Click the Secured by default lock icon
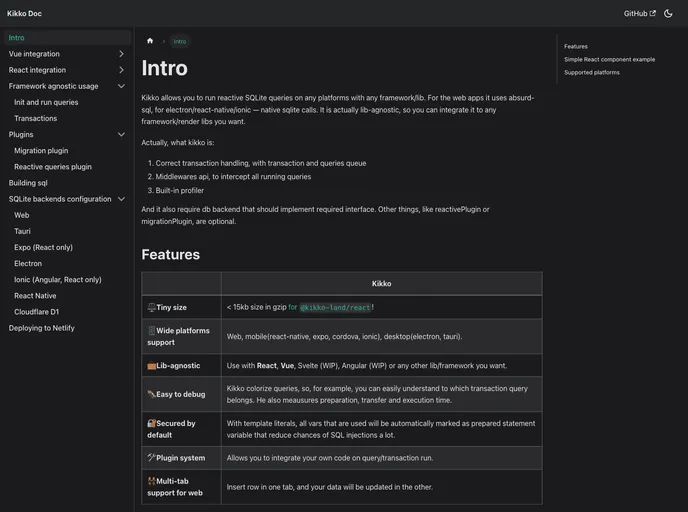This screenshot has height=512, width=688. coord(152,423)
